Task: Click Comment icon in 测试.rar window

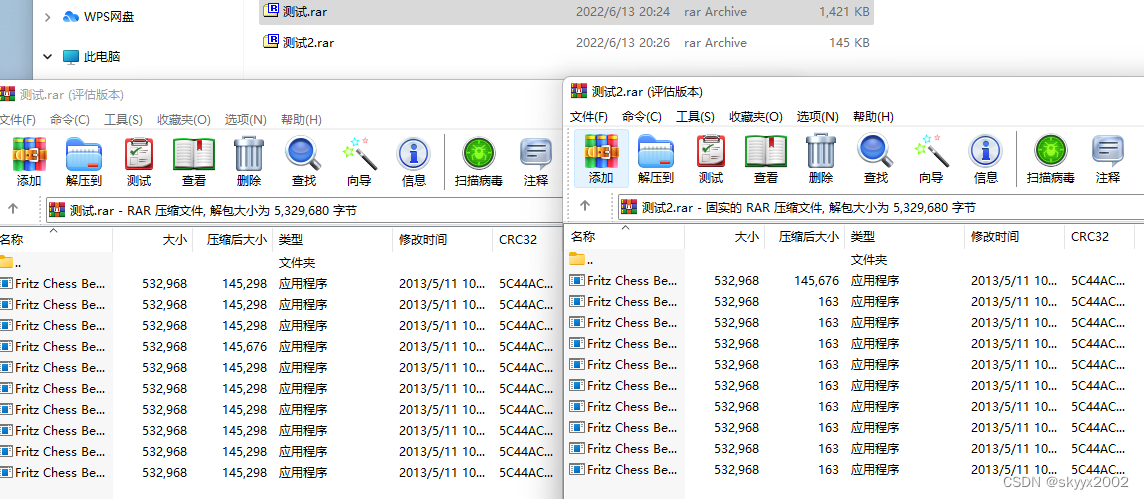Action: 536,162
